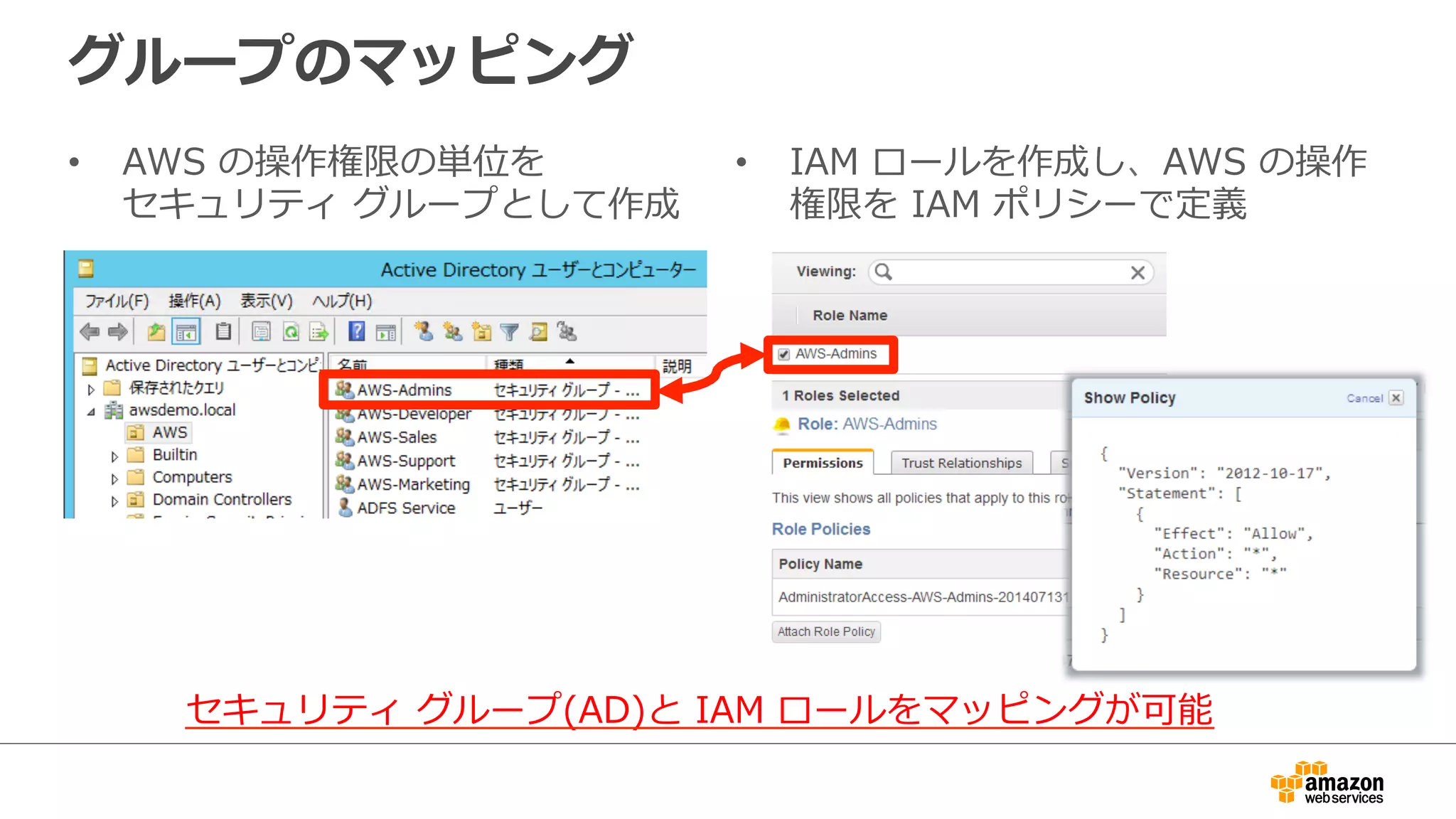The image size is (1456, 819).
Task: Click the Role Name column header
Action: pos(850,316)
